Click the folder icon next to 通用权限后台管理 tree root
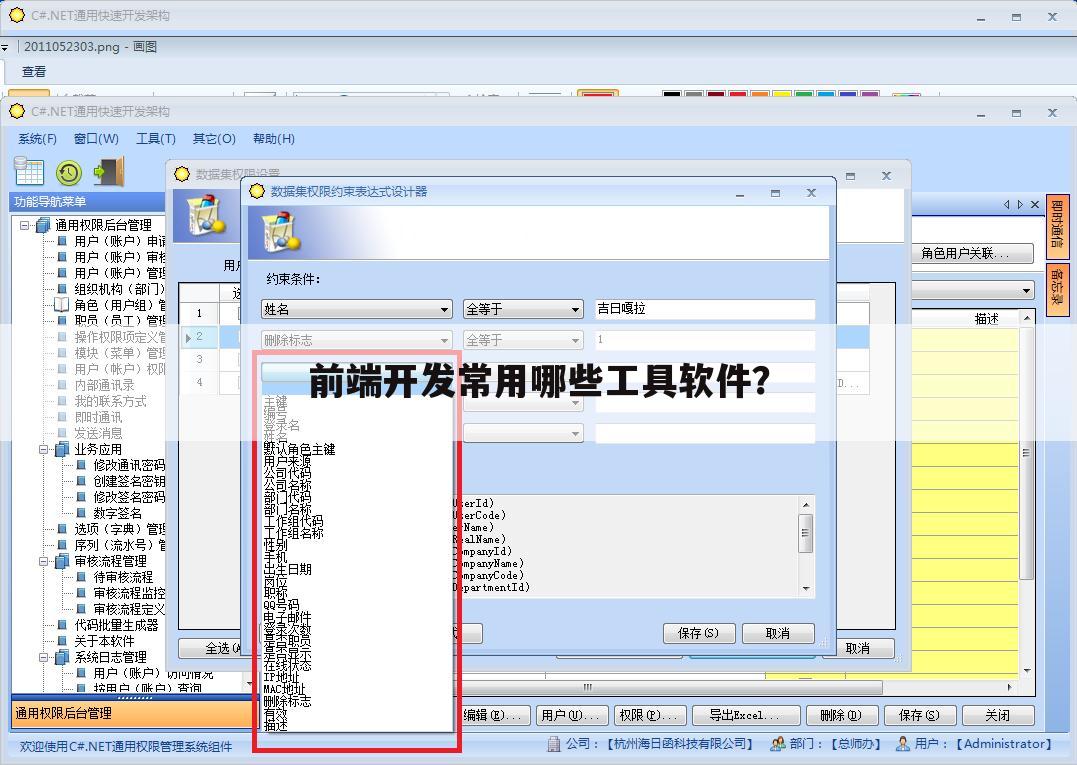Image resolution: width=1077 pixels, height=765 pixels. coord(43,225)
